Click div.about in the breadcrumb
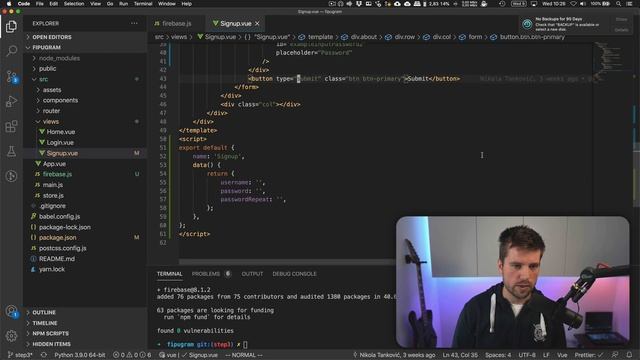The height and width of the screenshot is (360, 640). tap(359, 37)
